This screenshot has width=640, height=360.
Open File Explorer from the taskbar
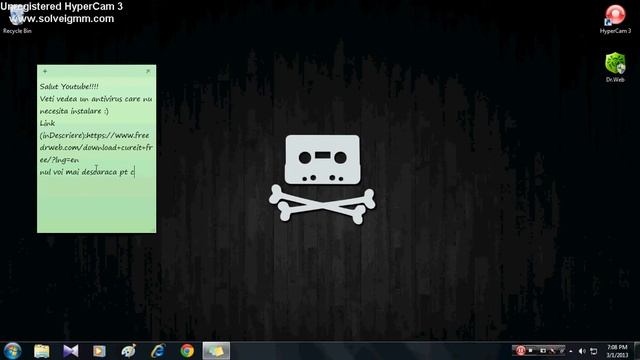42,351
